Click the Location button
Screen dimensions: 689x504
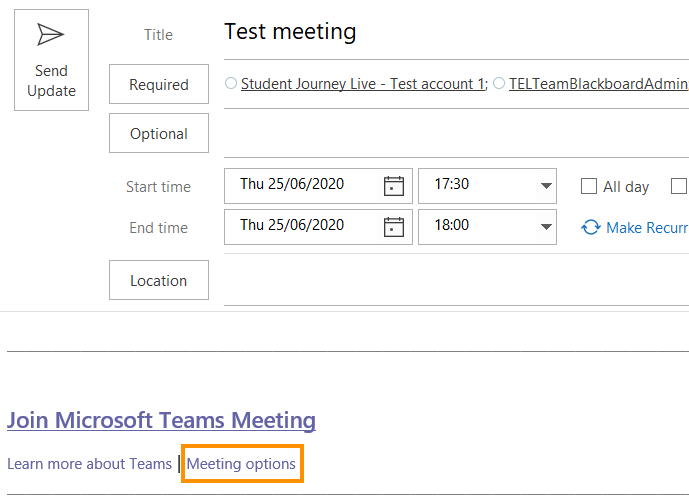(x=159, y=281)
